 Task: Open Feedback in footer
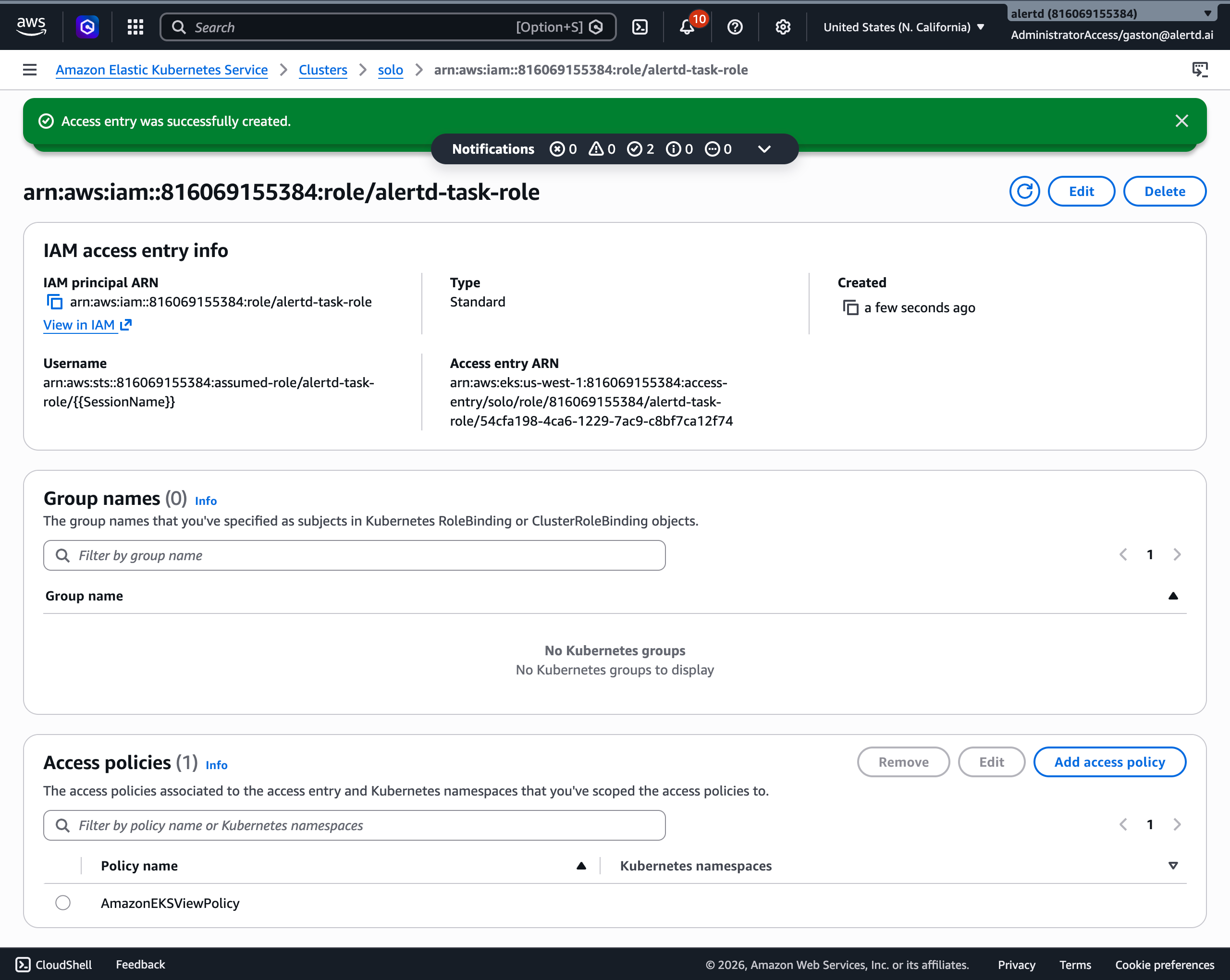pos(140,964)
